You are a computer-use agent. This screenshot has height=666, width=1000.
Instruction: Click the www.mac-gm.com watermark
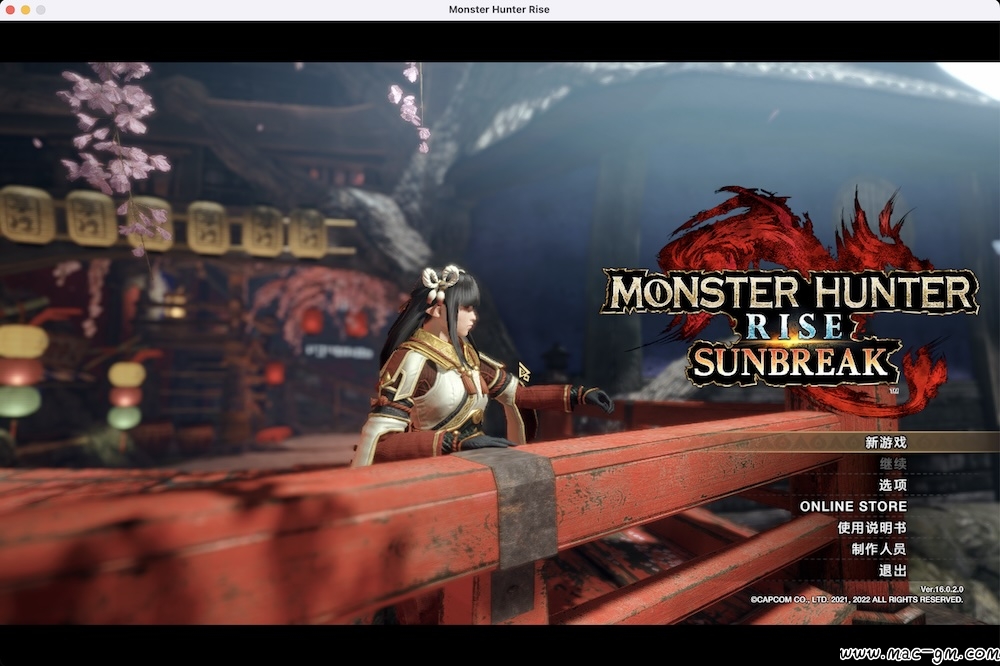pyautogui.click(x=919, y=654)
